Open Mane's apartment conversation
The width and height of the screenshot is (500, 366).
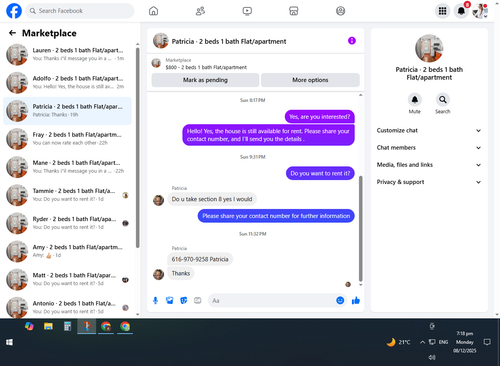pyautogui.click(x=67, y=167)
